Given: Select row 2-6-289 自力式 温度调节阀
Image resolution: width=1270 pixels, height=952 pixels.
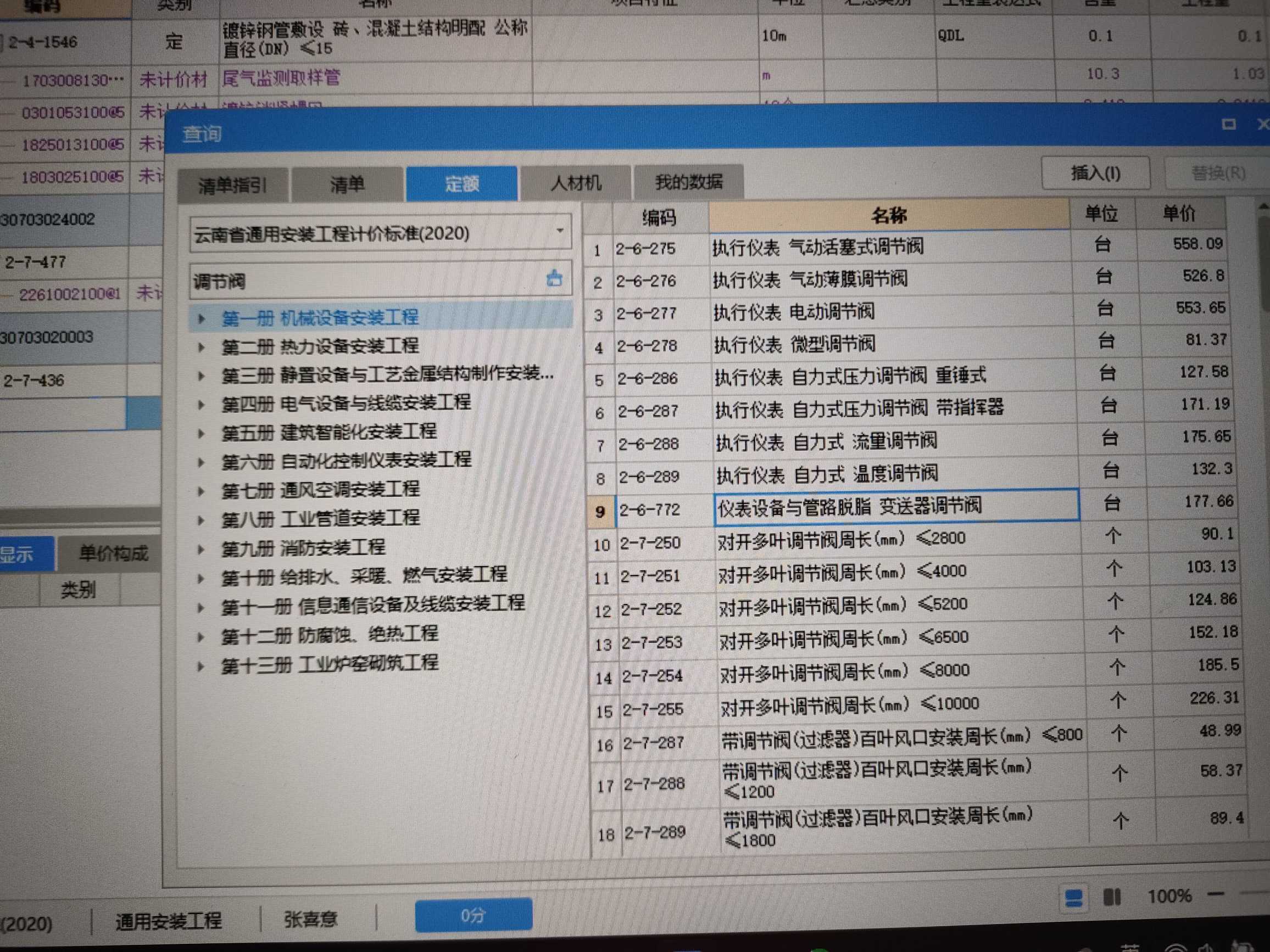Looking at the screenshot, I should tap(912, 474).
